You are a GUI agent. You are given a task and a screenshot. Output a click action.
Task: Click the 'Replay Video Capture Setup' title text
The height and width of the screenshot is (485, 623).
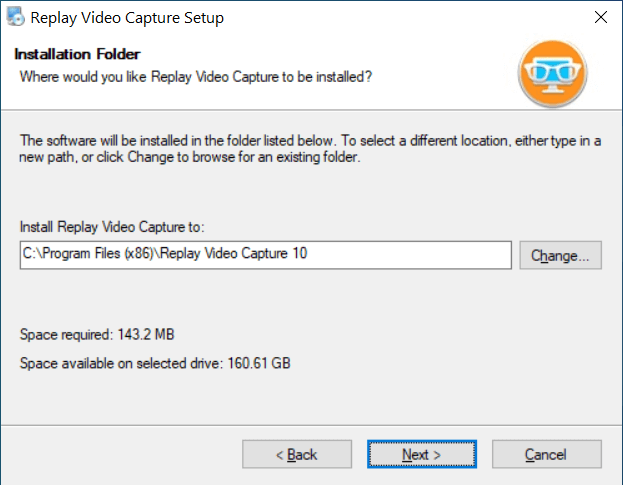(x=127, y=18)
